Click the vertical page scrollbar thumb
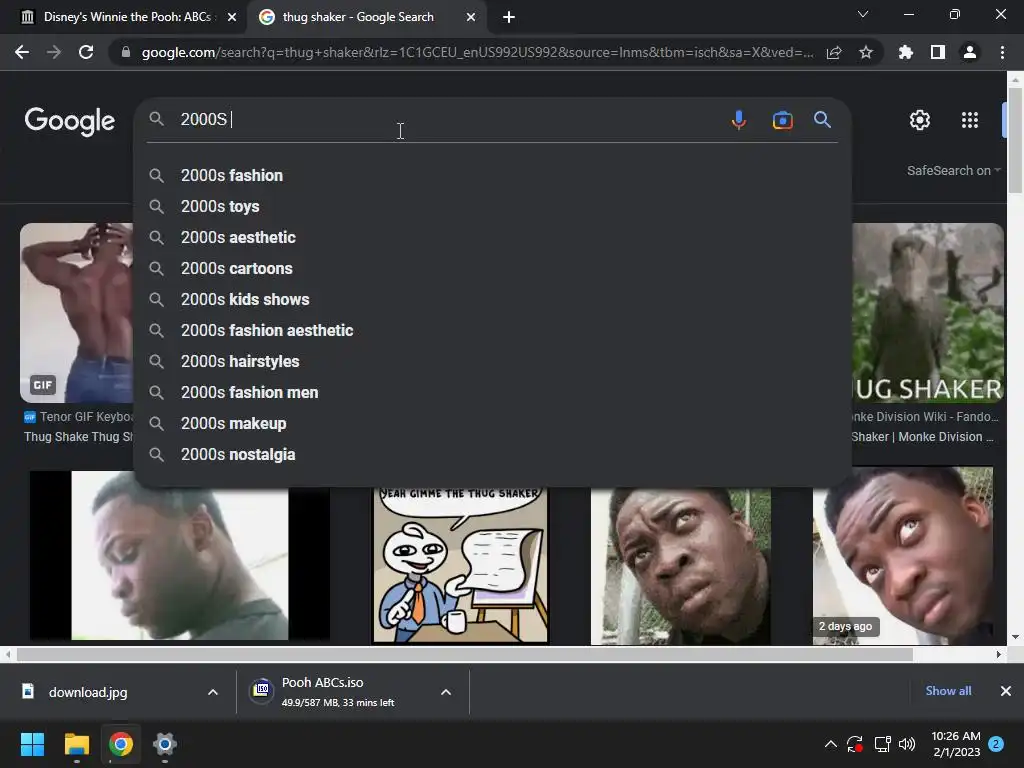 tap(1015, 140)
